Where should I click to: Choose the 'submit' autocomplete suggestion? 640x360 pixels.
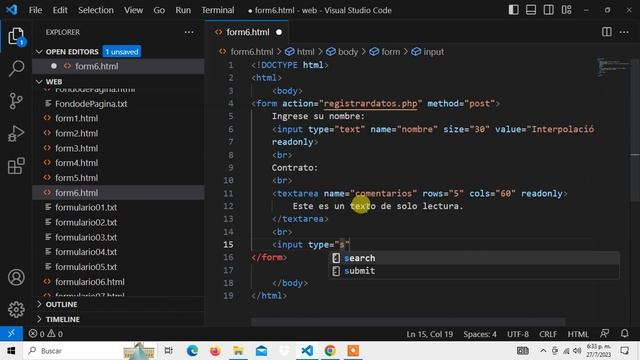474,271
